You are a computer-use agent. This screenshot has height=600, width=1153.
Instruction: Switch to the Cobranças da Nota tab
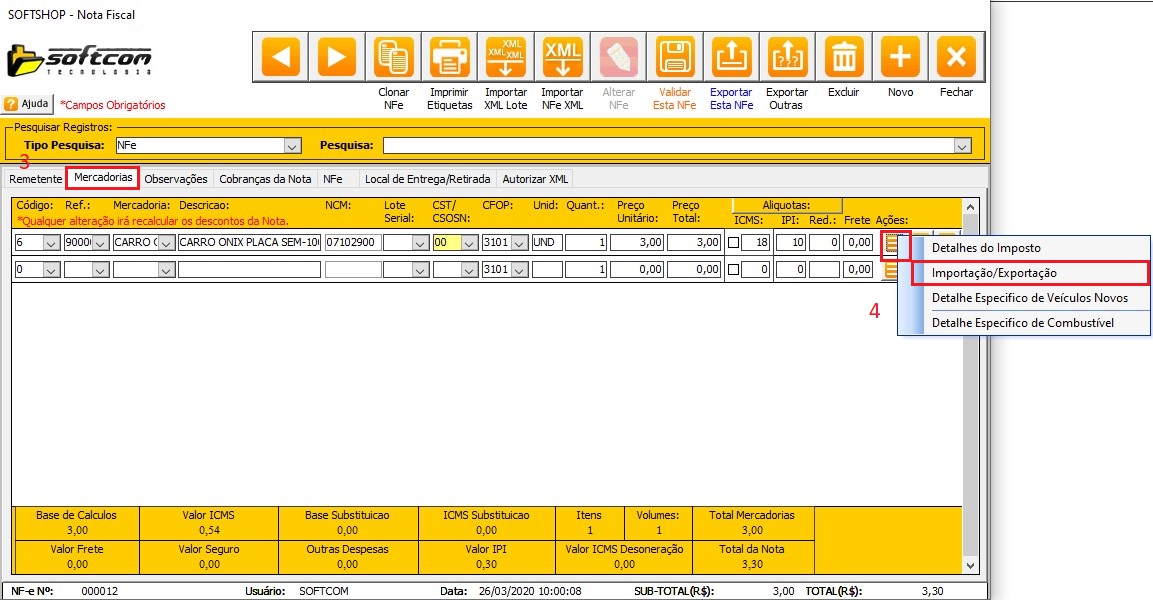[x=265, y=179]
